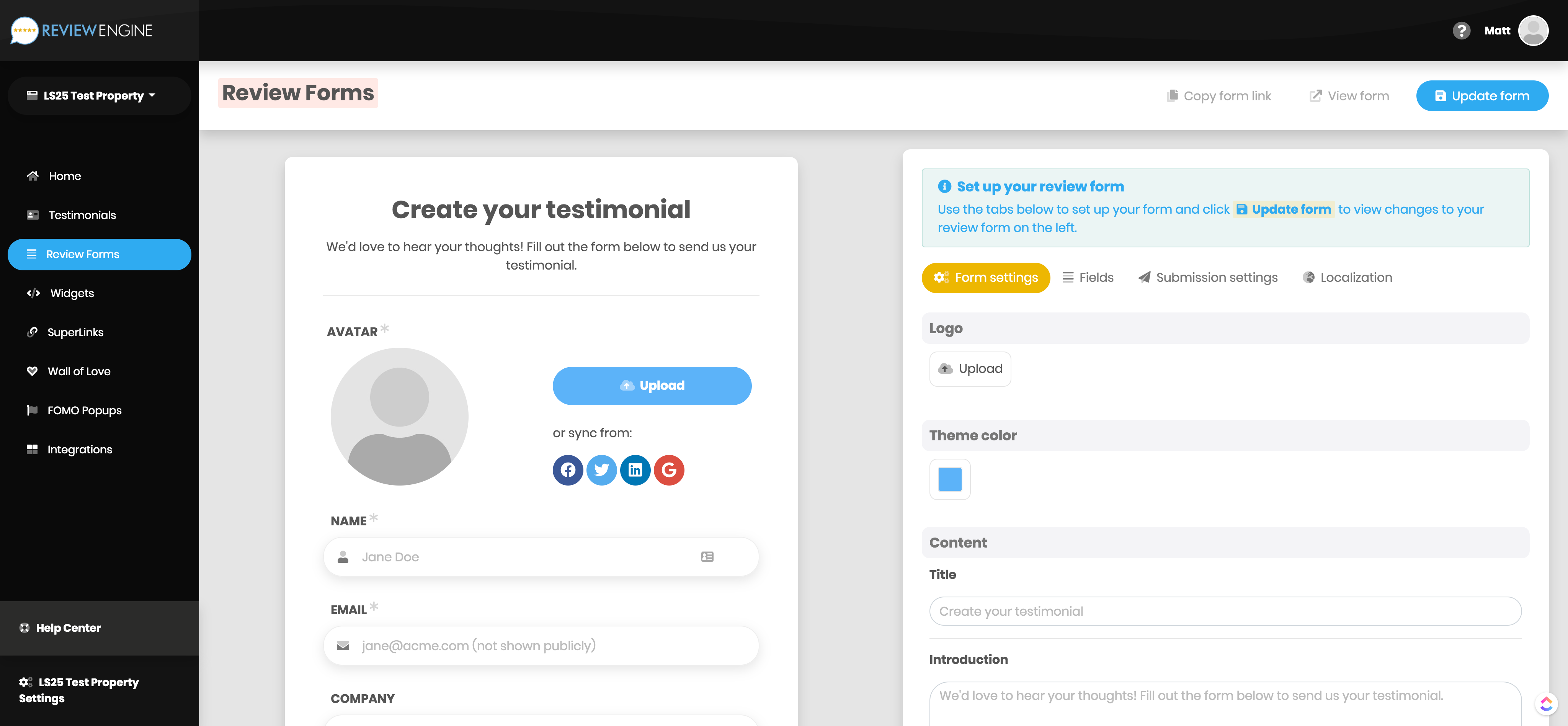Click the ReviewEngine logo
The height and width of the screenshot is (726, 1568).
coord(82,31)
